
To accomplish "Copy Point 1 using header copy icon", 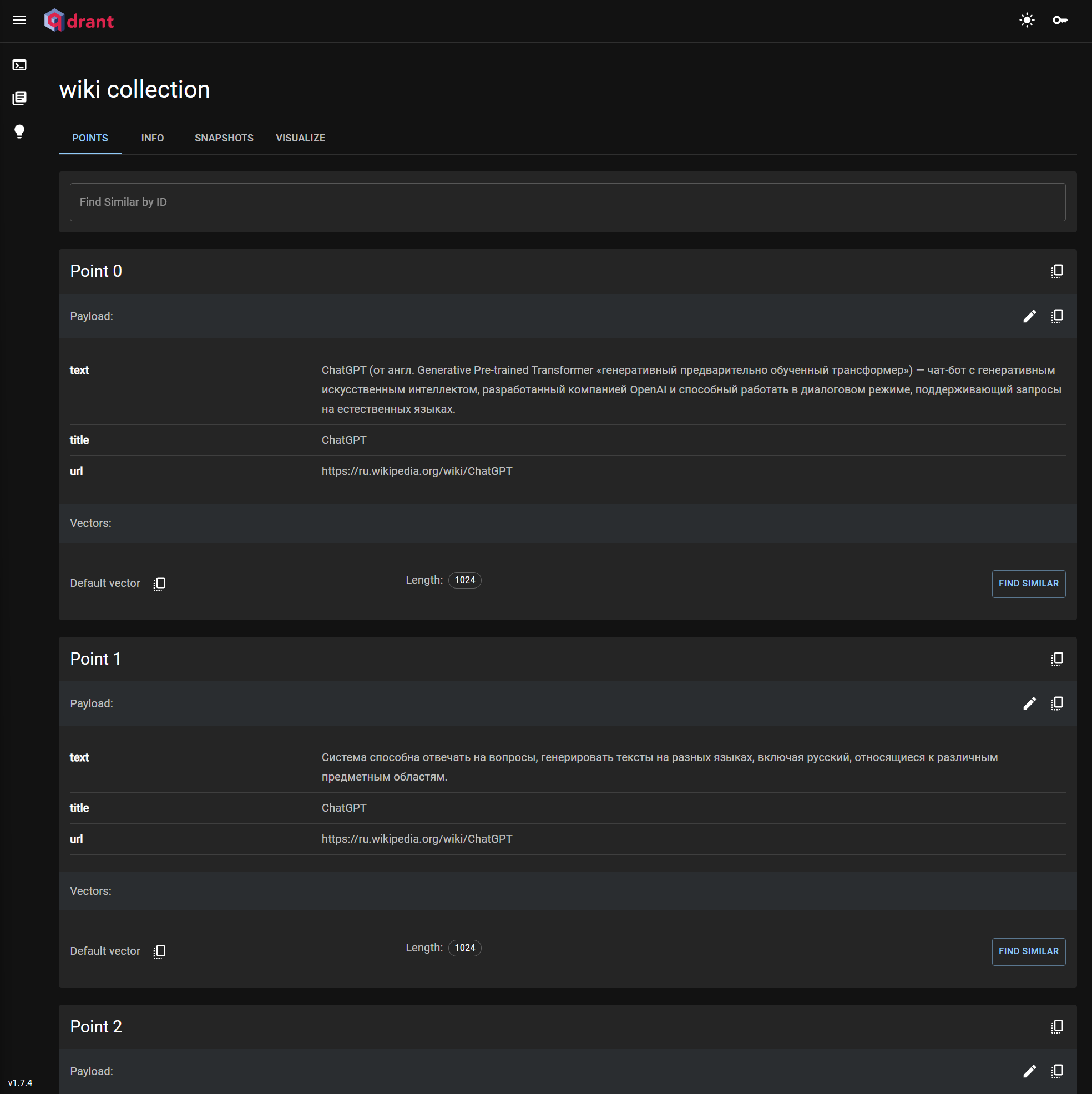I will (1057, 659).
